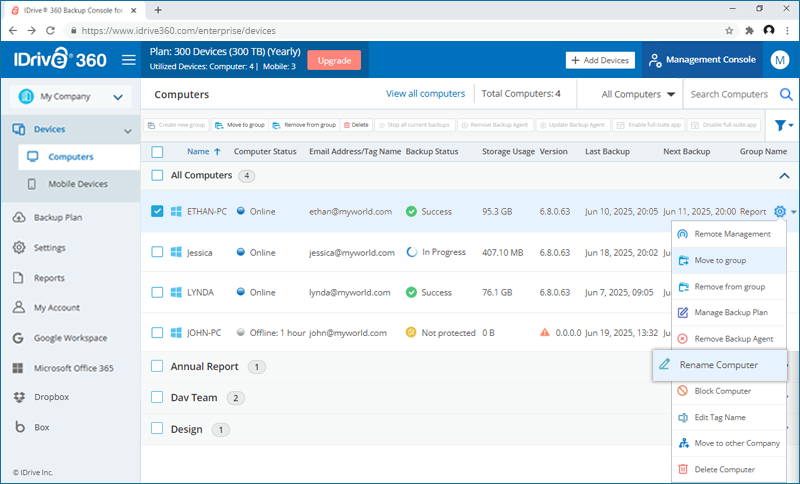Screen dimensions: 800x484
Task: Click the Upgrade button
Action: (x=333, y=60)
